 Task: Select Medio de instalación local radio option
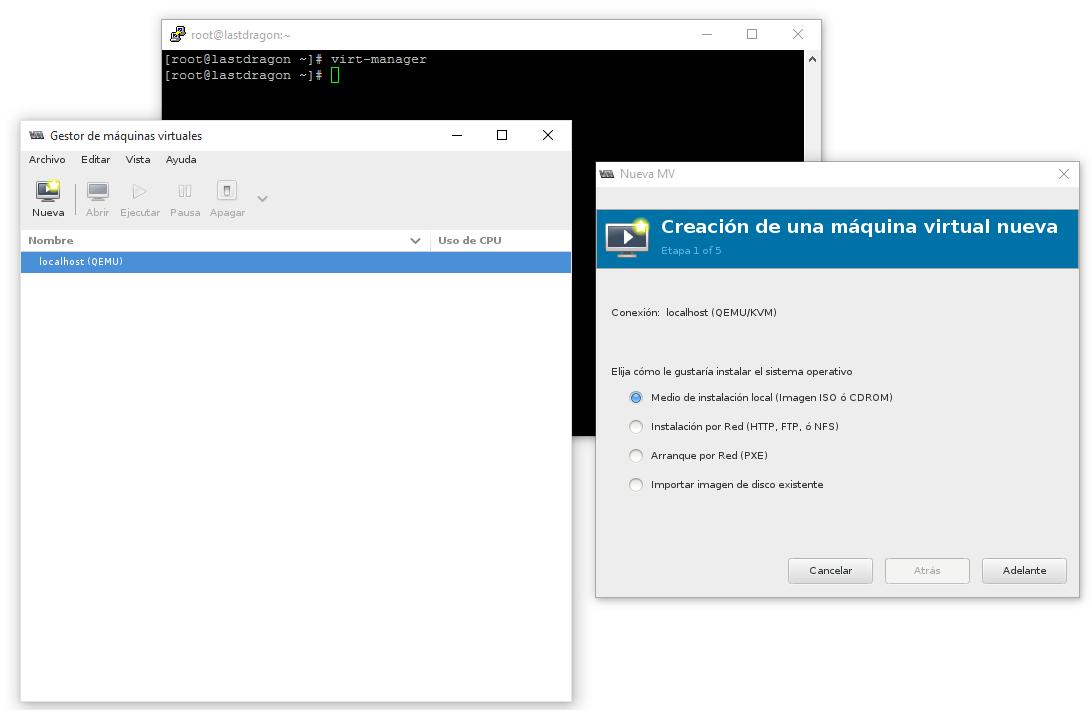[636, 398]
